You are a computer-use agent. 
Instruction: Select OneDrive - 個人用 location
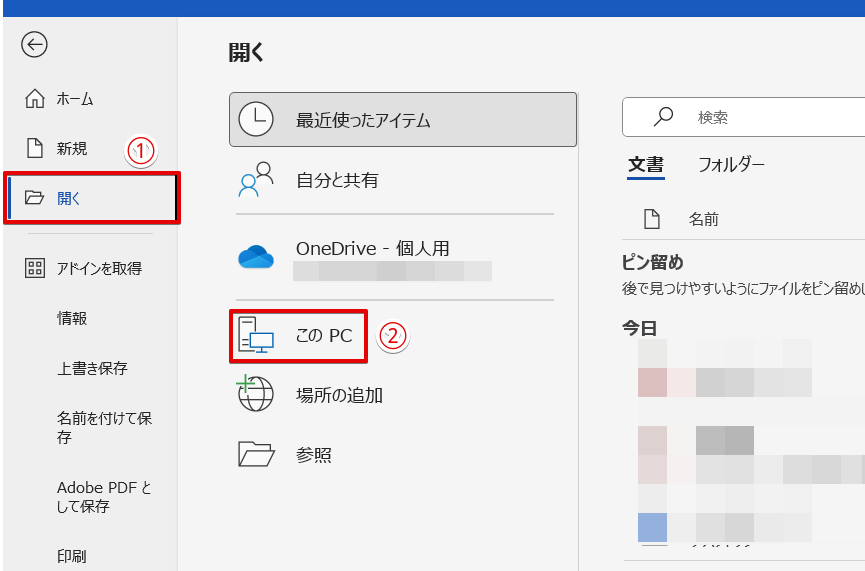point(403,257)
